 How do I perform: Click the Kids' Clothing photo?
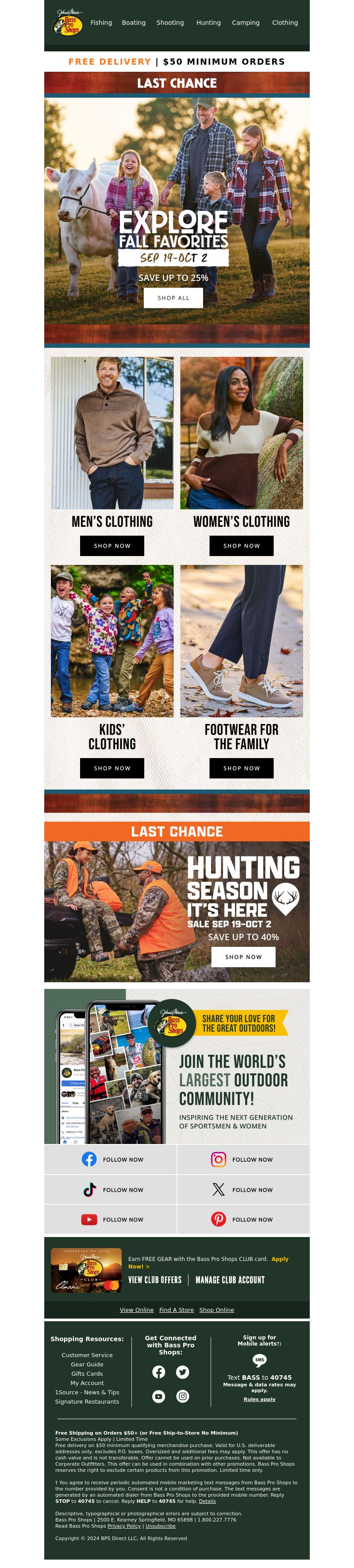[112, 640]
